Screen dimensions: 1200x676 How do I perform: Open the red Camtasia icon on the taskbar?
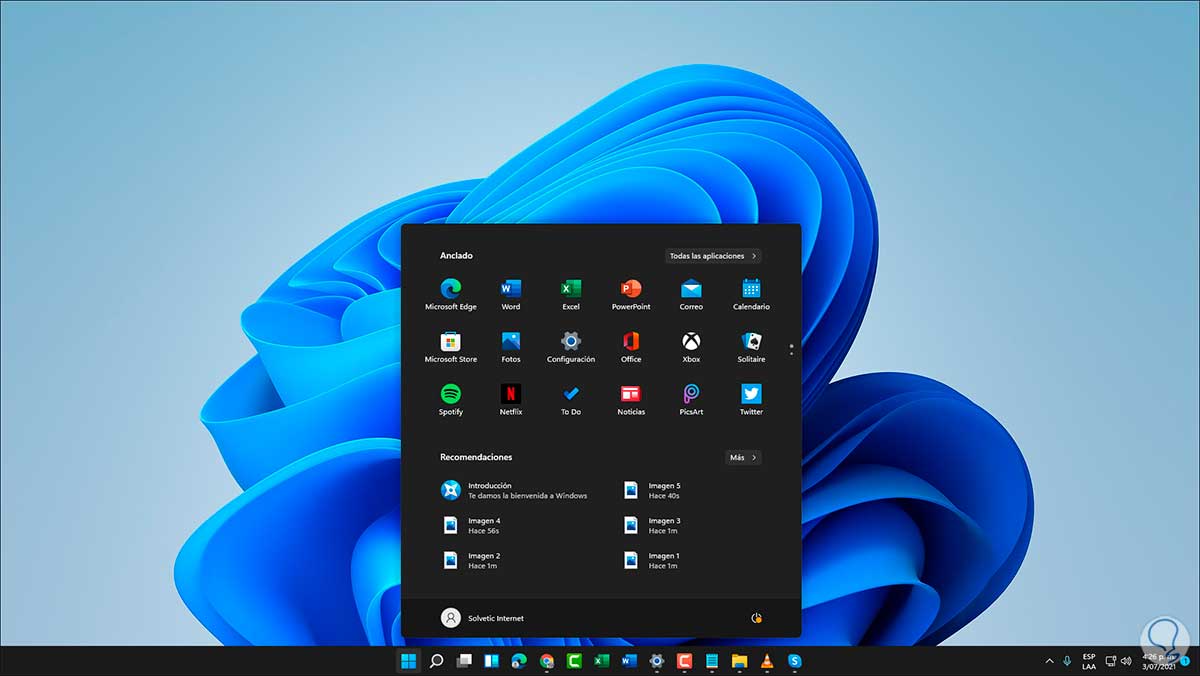click(684, 661)
